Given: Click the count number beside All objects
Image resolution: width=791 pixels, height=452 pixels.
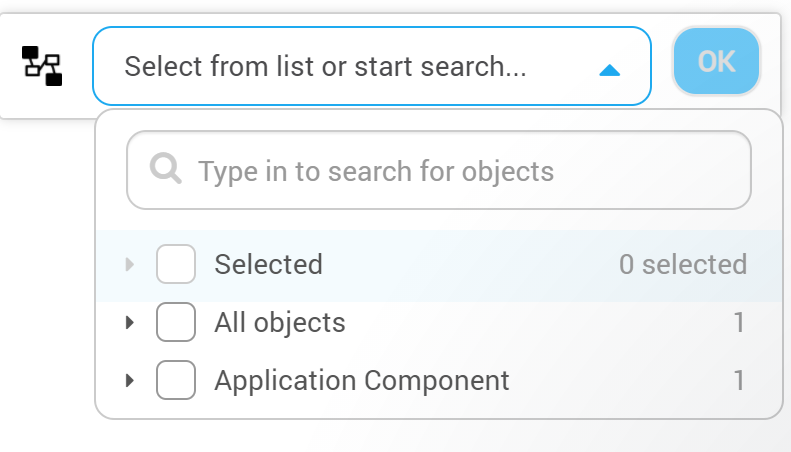Looking at the screenshot, I should (x=739, y=322).
